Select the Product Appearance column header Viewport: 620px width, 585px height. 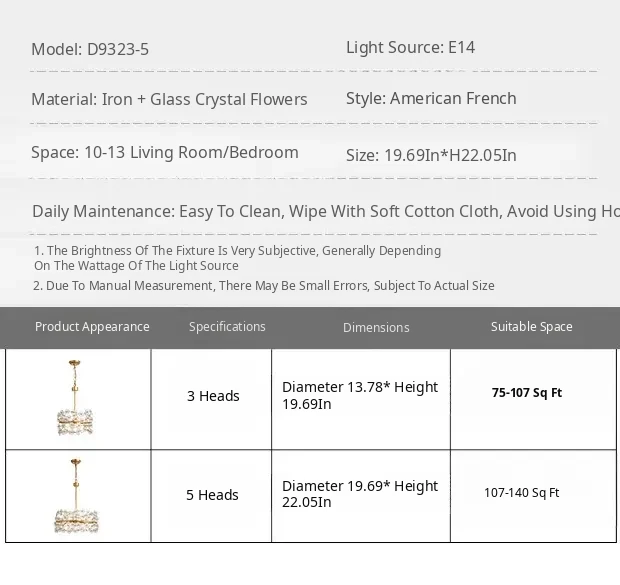click(x=92, y=327)
